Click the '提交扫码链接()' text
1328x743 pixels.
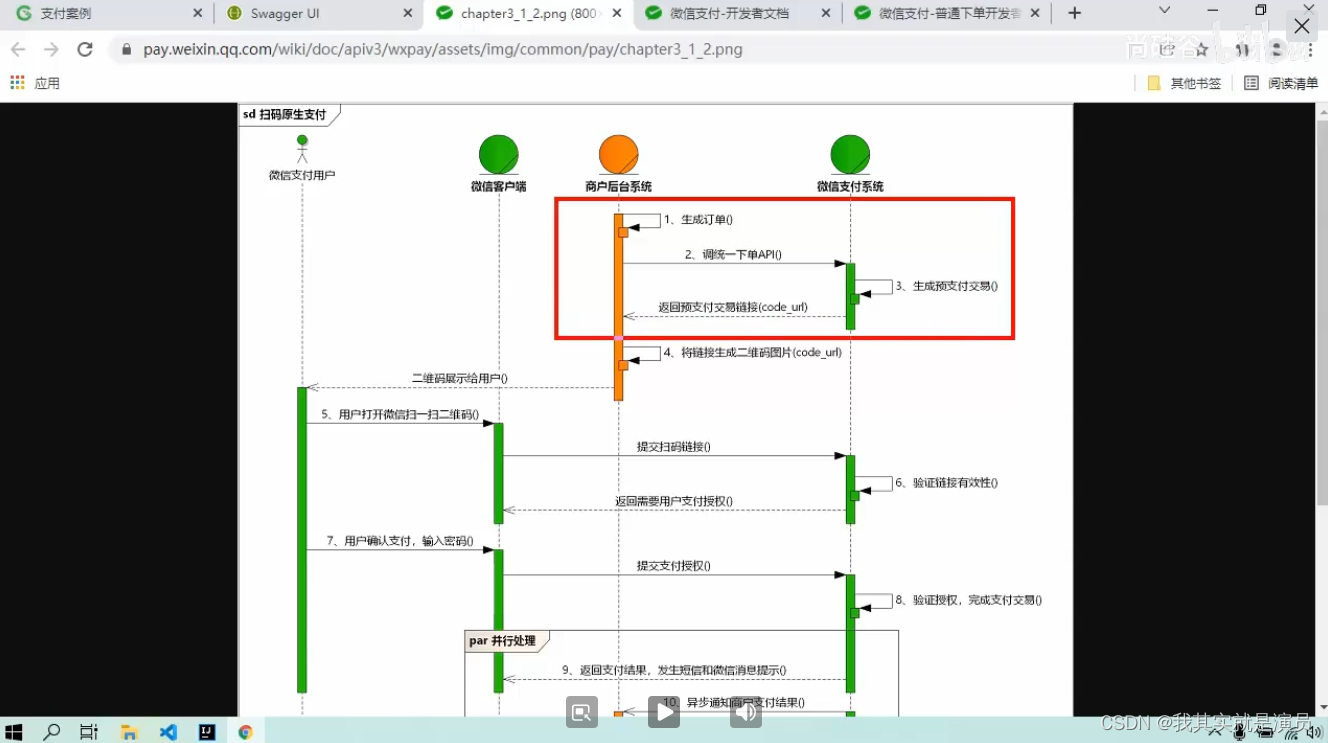pyautogui.click(x=674, y=446)
